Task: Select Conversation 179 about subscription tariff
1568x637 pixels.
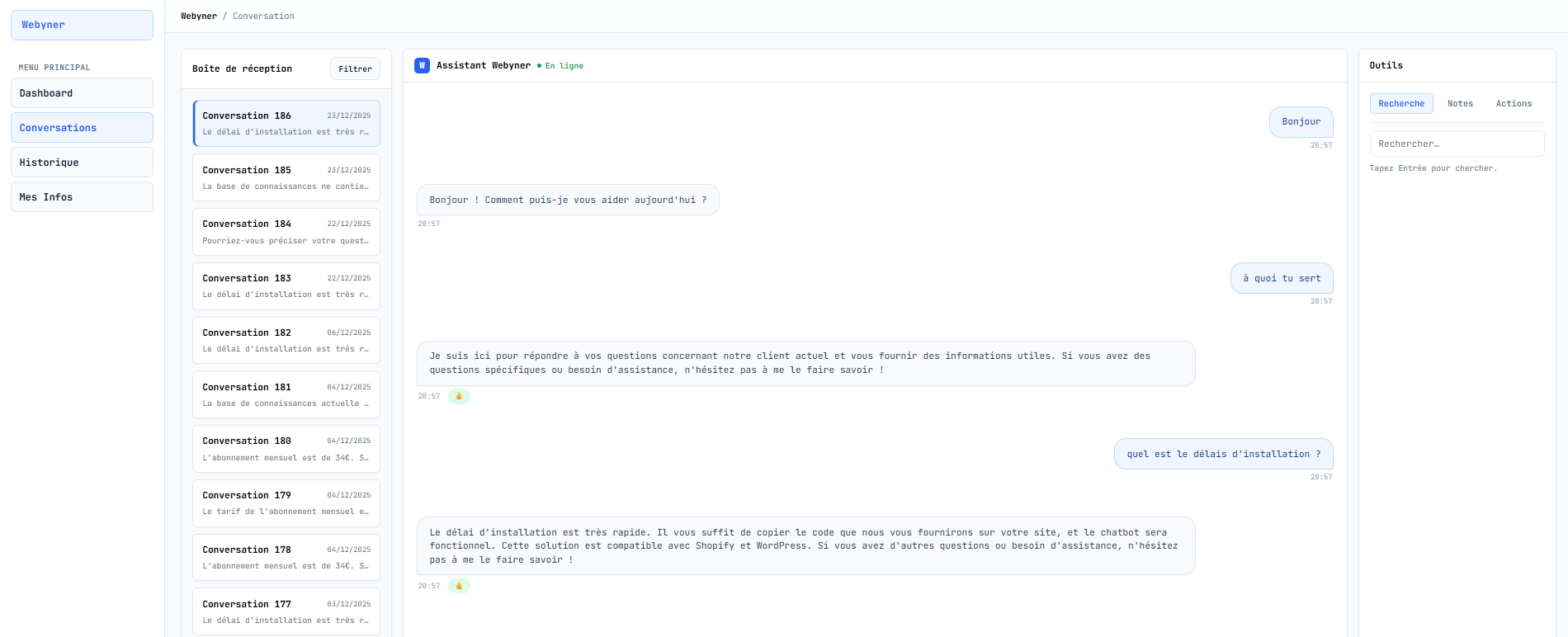Action: [286, 503]
